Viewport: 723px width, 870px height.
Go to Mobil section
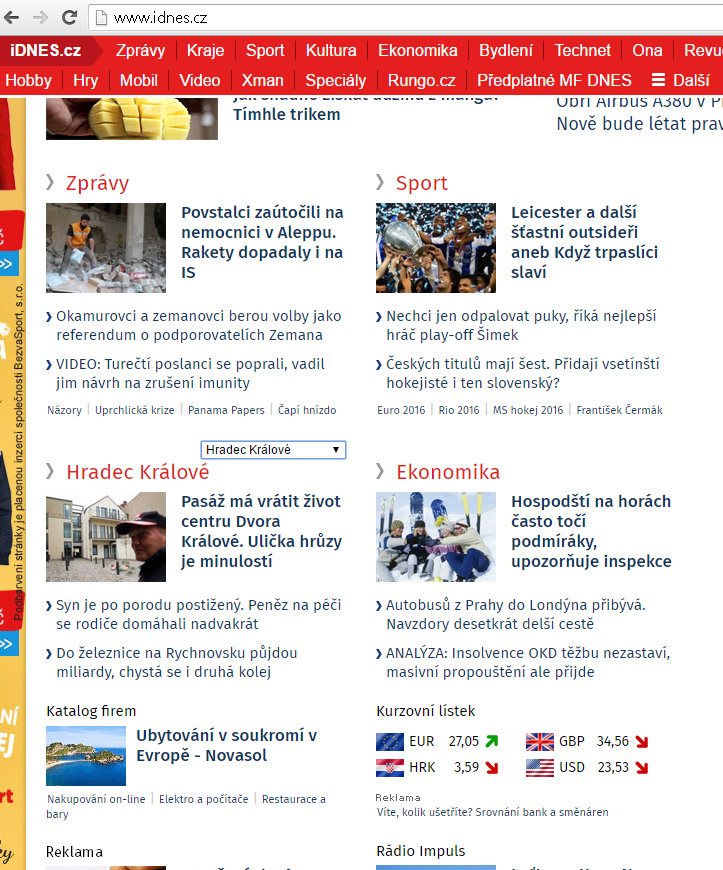pos(139,80)
